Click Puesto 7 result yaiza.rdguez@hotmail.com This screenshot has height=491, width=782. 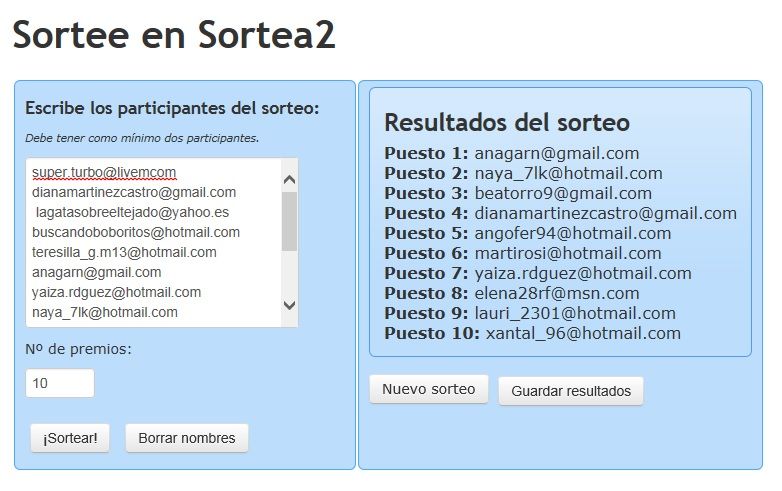tap(583, 273)
